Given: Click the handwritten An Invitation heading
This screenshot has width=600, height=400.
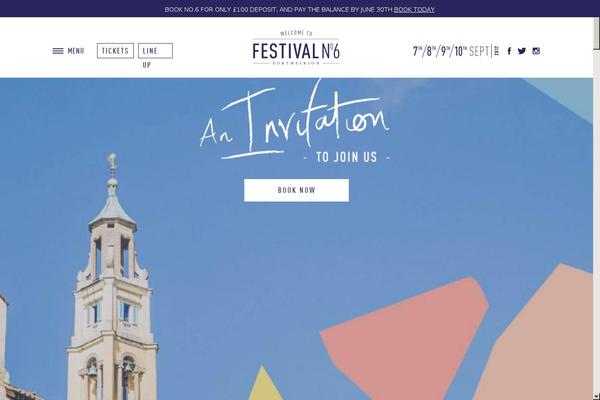Looking at the screenshot, I should 295,121.
